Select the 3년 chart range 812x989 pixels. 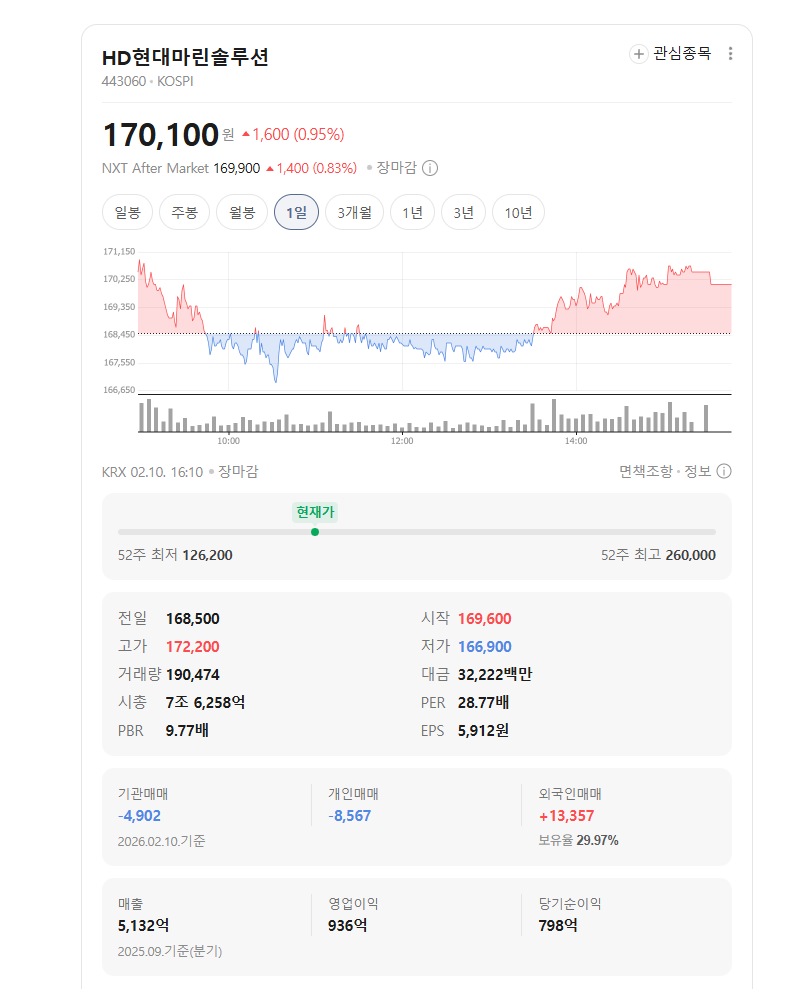[464, 213]
